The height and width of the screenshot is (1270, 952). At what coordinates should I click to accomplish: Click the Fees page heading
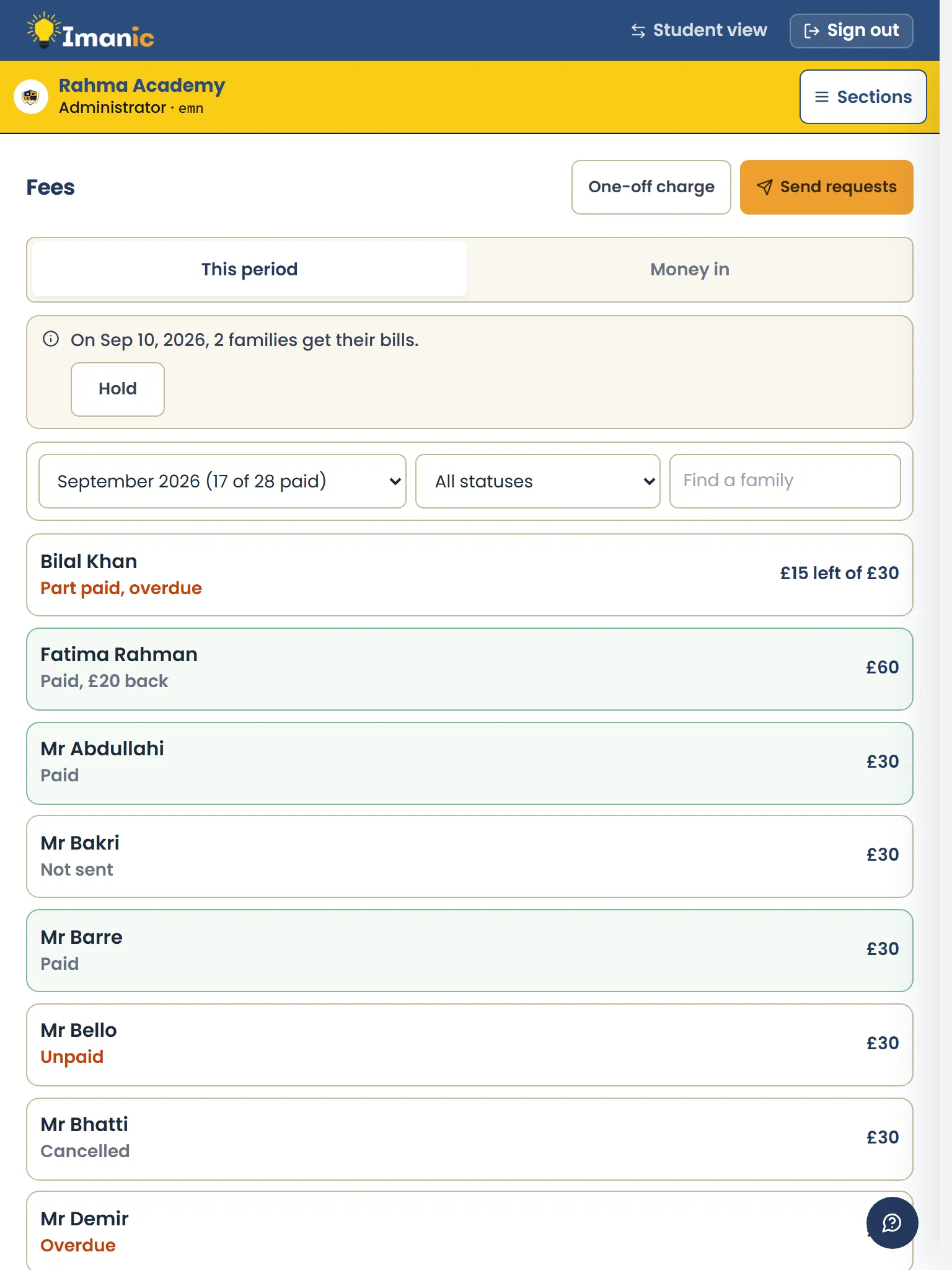pos(51,187)
